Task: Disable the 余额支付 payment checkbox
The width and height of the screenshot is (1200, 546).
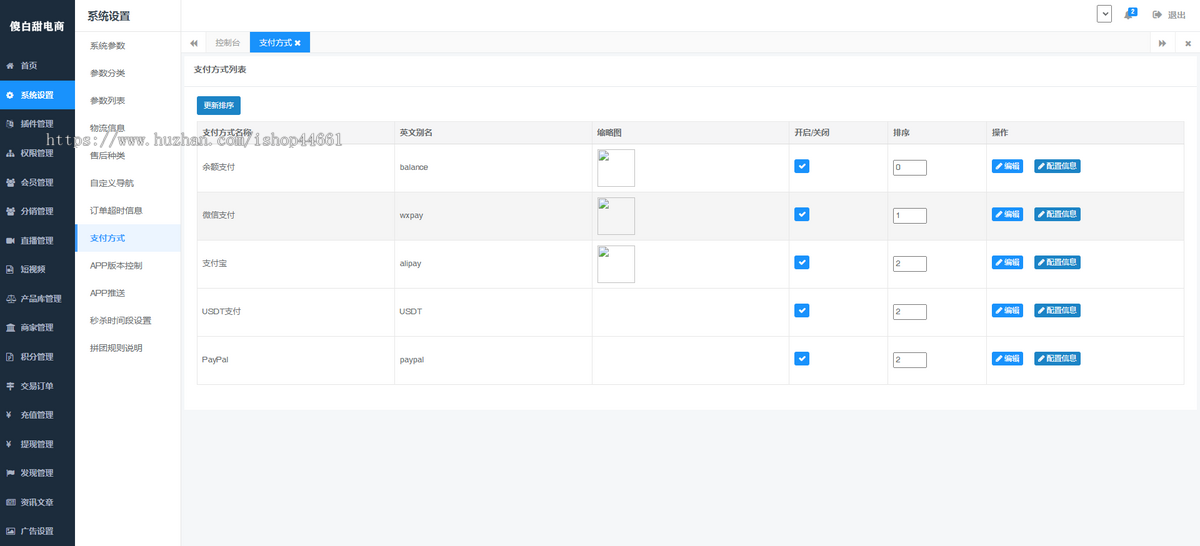Action: click(802, 167)
